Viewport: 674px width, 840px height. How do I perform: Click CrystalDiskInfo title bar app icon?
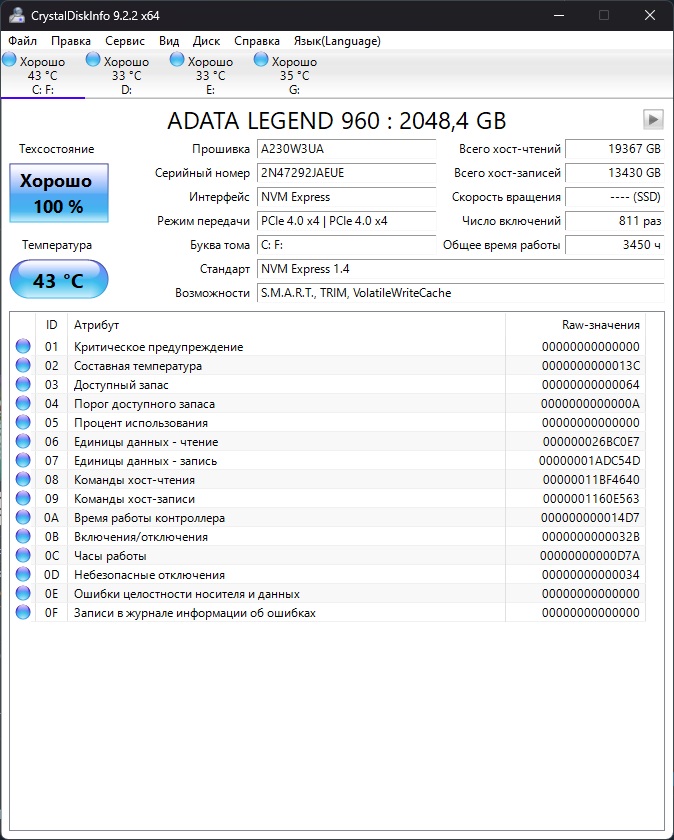click(17, 15)
